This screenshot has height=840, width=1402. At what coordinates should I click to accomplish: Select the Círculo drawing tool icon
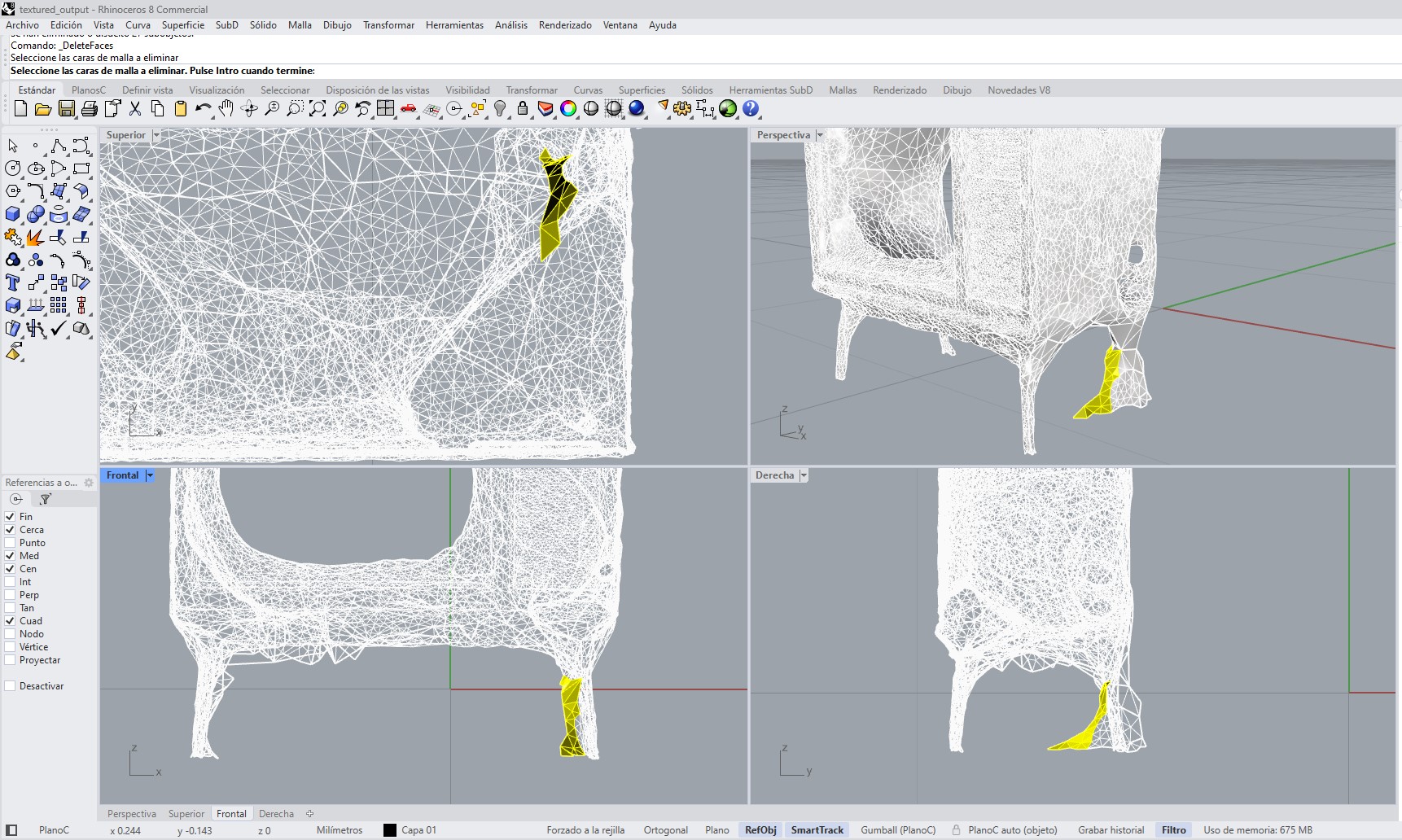[x=13, y=168]
